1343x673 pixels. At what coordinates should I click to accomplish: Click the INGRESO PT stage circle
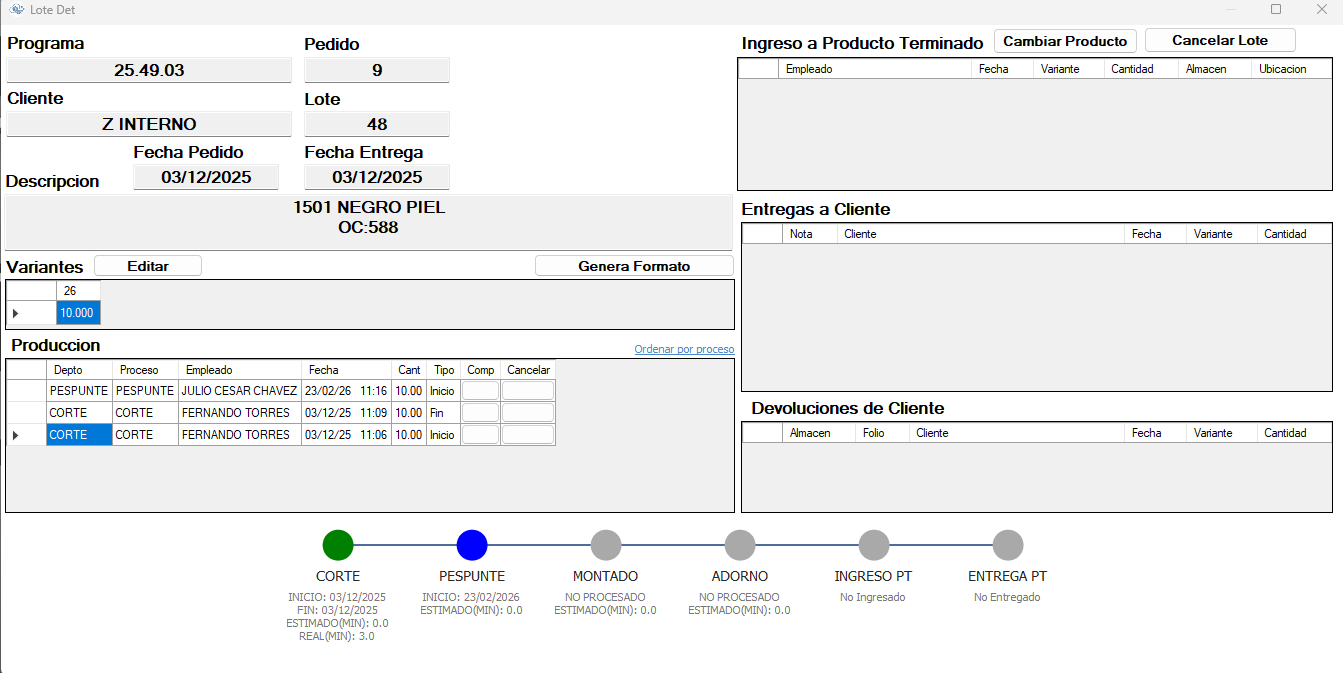874,545
